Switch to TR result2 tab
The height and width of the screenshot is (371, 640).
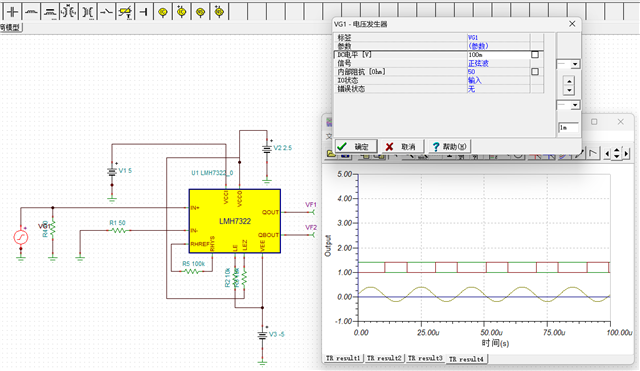[x=384, y=358]
